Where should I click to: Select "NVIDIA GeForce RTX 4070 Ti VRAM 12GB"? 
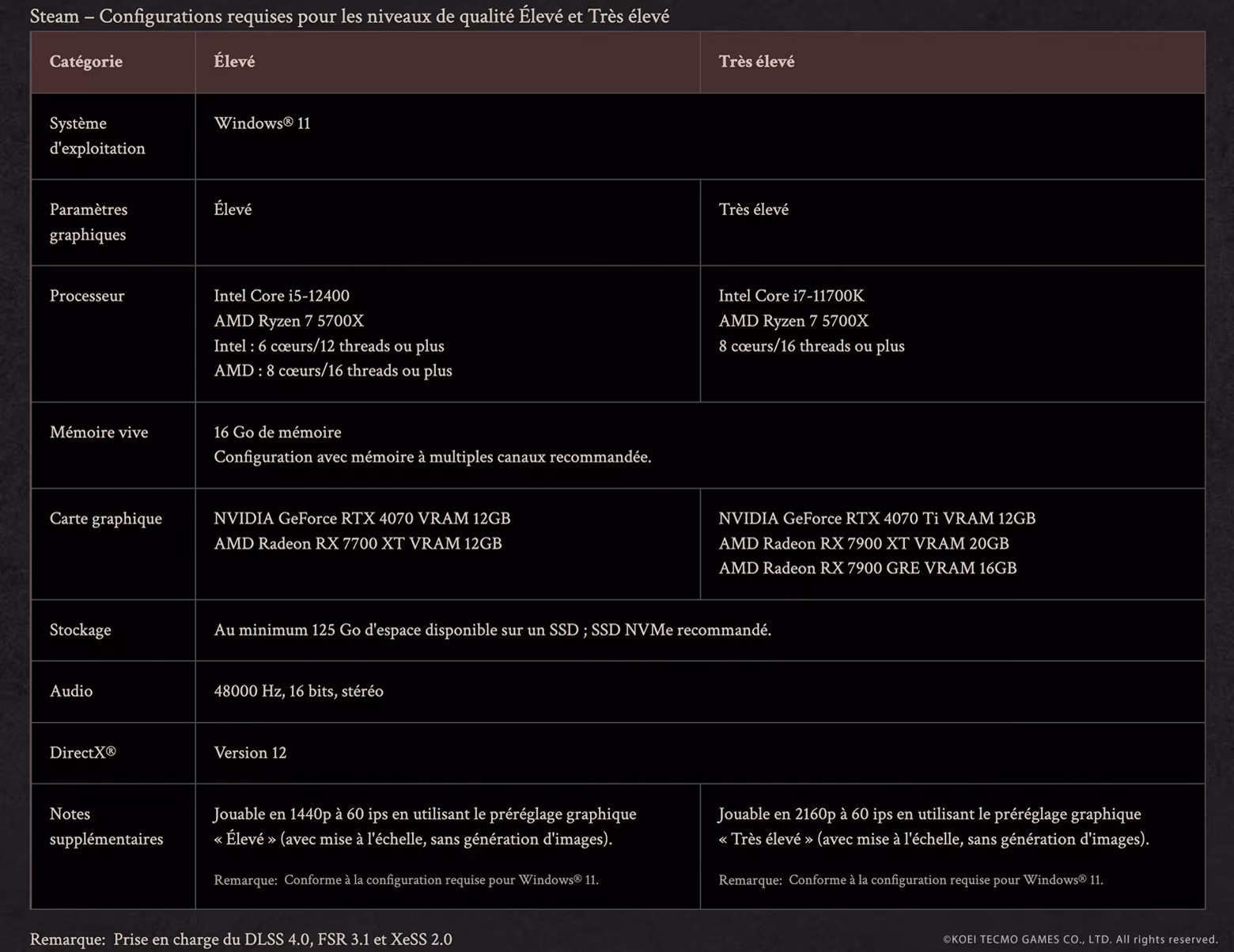tap(876, 519)
